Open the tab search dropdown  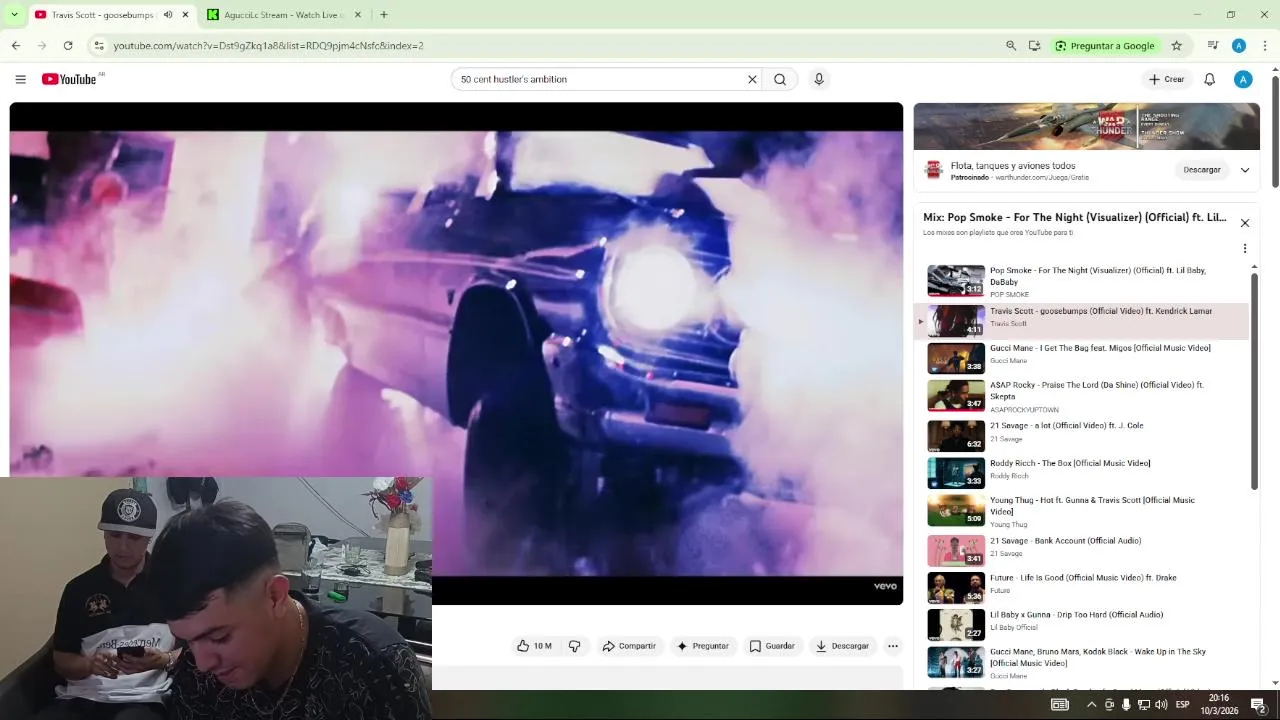[14, 15]
